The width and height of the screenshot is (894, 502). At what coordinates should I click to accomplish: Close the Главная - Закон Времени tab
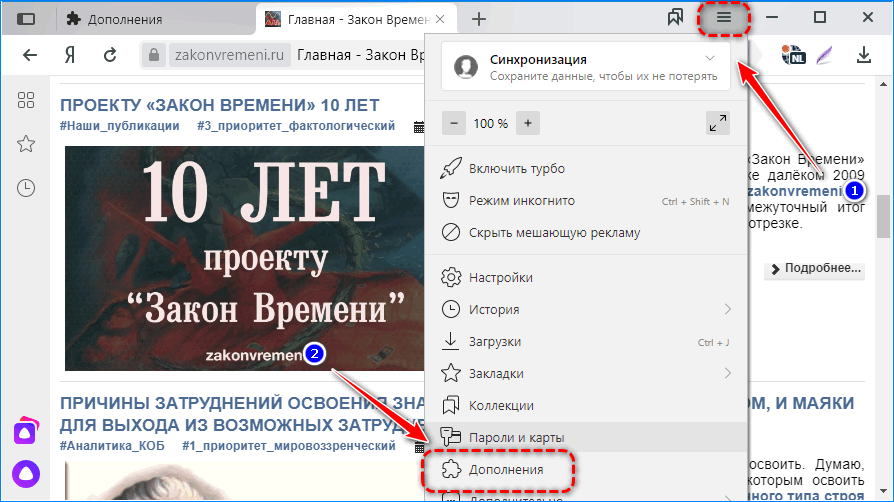pyautogui.click(x=440, y=19)
